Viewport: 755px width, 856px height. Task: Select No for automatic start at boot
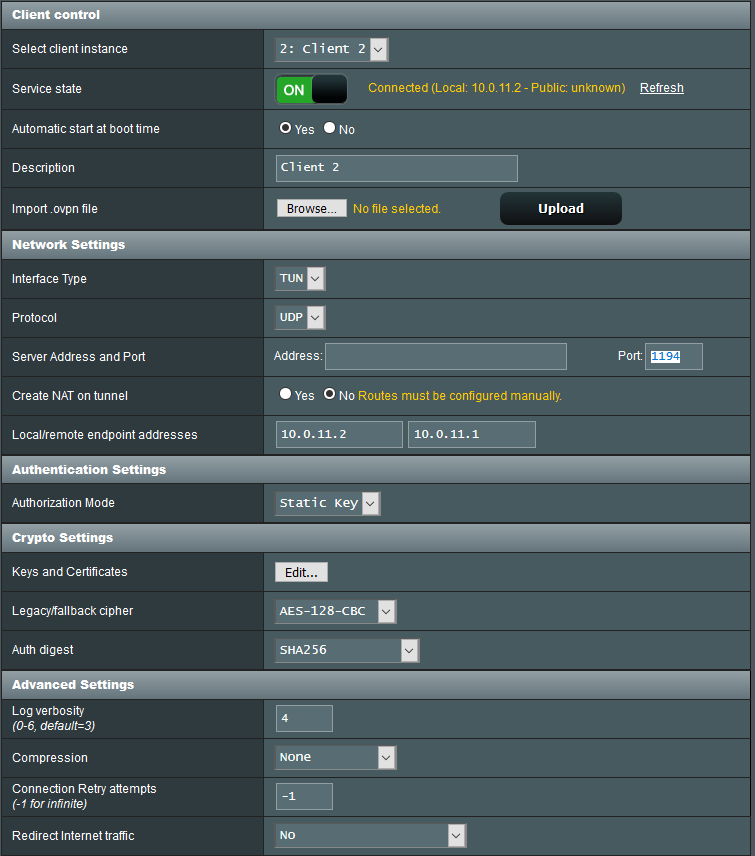(330, 128)
